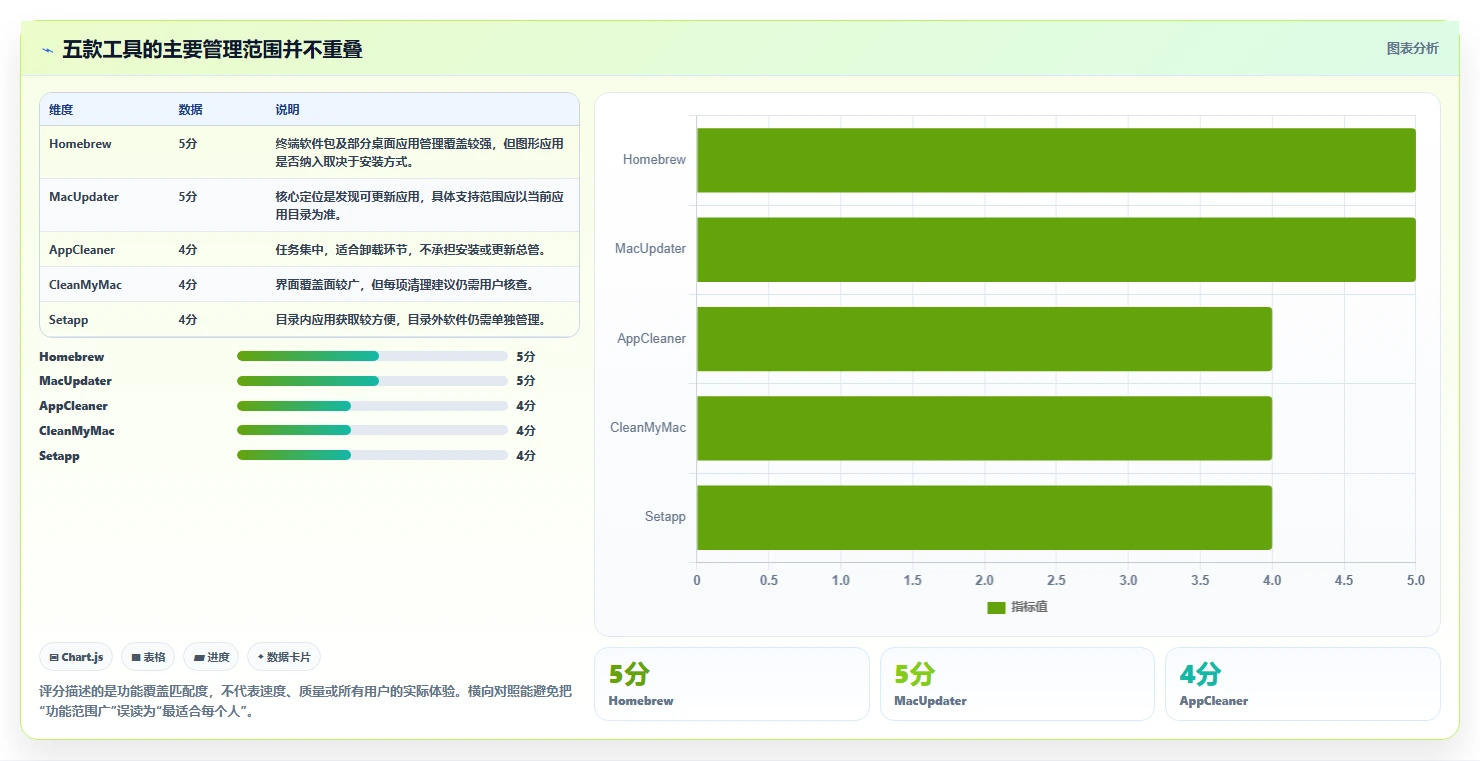
Task: Click the 0.5 tick label on the chart's x-axis
Action: pos(769,580)
